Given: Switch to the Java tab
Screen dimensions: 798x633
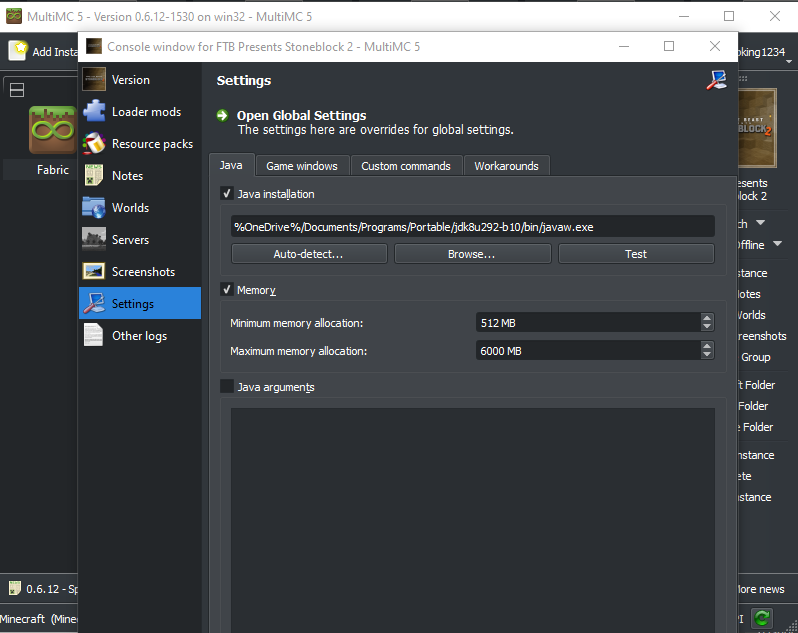Looking at the screenshot, I should point(231,165).
